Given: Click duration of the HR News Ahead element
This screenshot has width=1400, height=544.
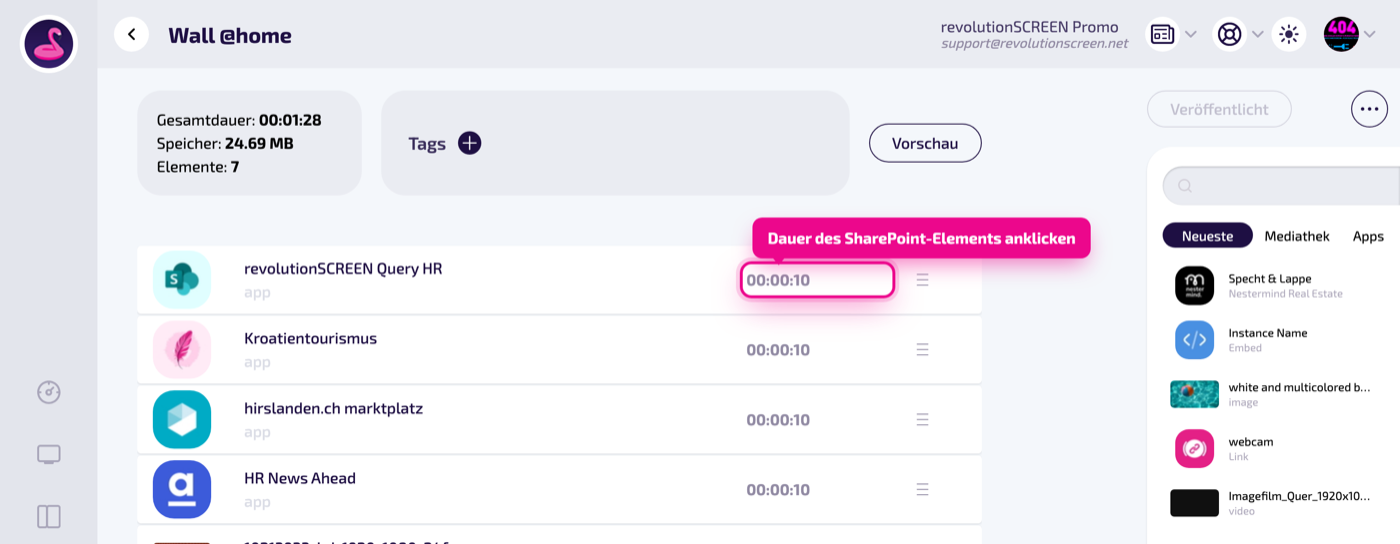Looking at the screenshot, I should pos(778,490).
